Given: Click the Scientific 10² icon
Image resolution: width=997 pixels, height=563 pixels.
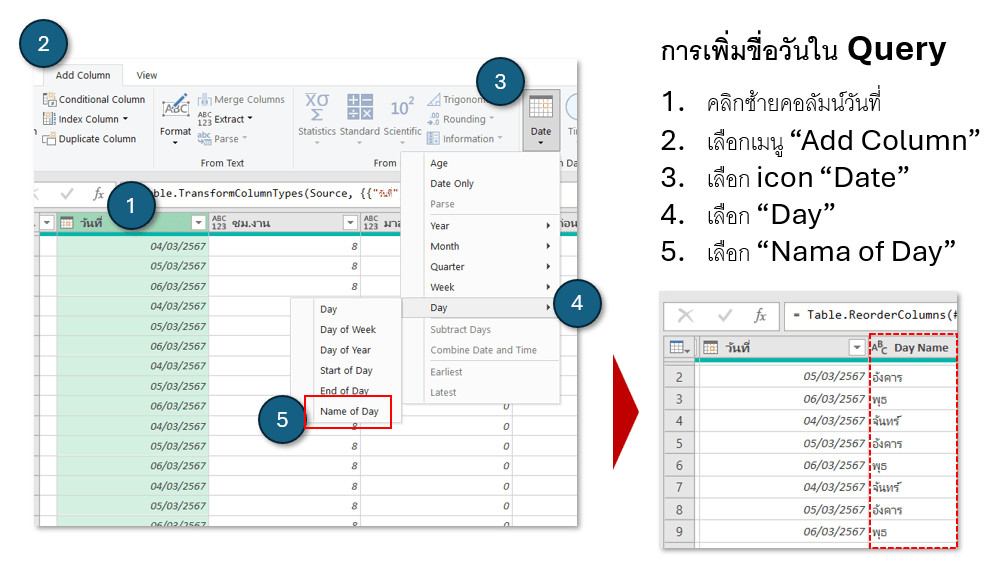Looking at the screenshot, I should [402, 107].
